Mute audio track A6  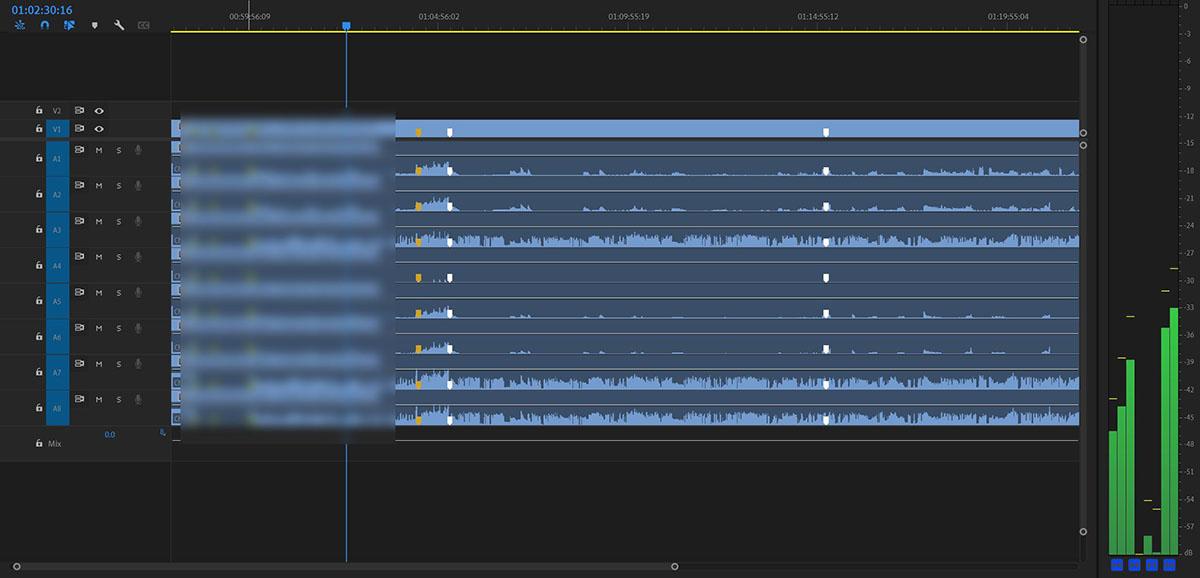tap(99, 328)
